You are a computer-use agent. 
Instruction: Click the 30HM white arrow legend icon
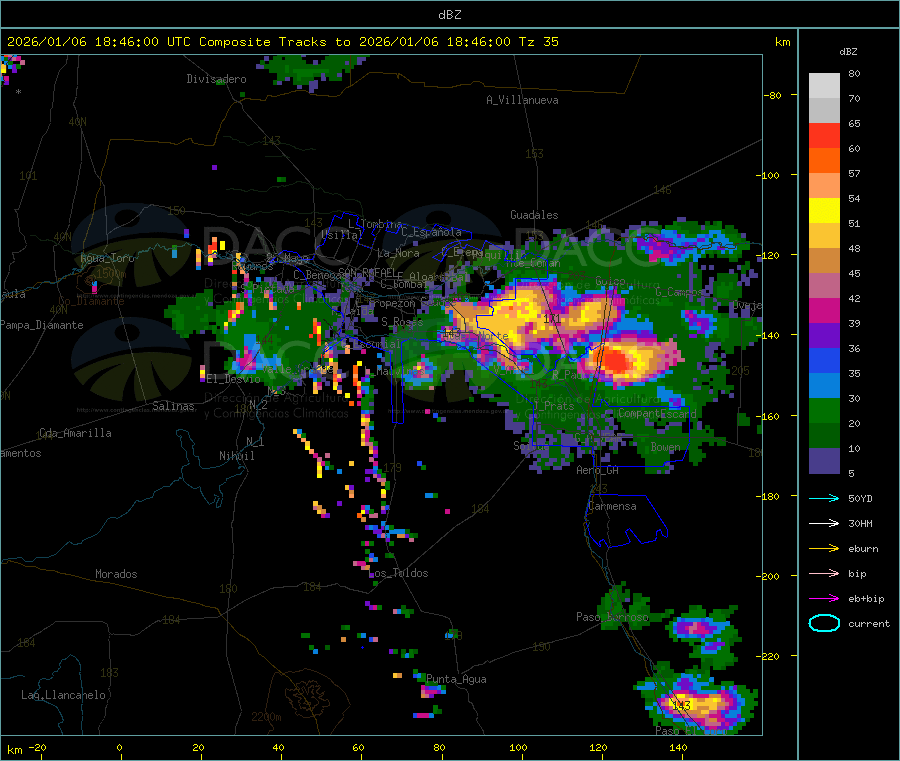824,523
